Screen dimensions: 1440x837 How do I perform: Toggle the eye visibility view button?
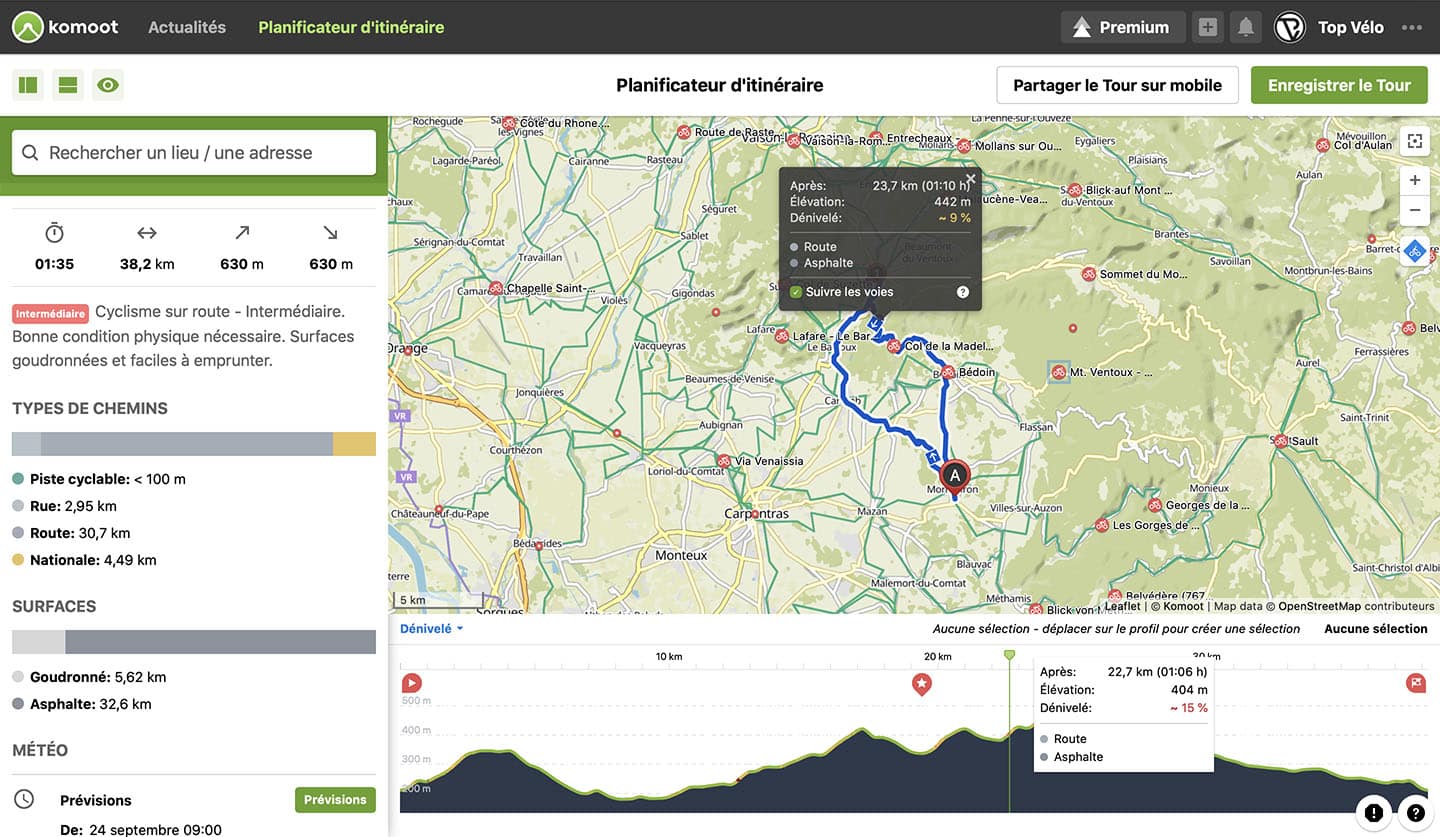click(108, 85)
